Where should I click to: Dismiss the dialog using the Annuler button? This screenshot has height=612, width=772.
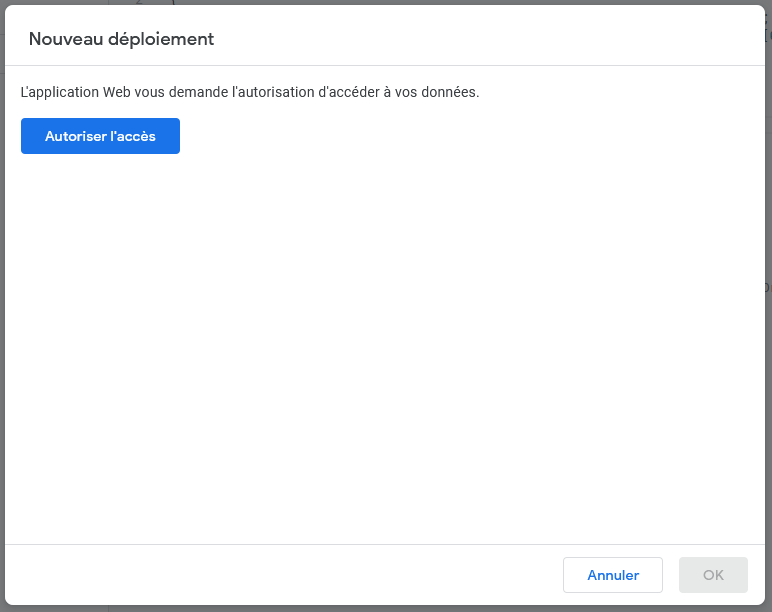click(x=612, y=575)
